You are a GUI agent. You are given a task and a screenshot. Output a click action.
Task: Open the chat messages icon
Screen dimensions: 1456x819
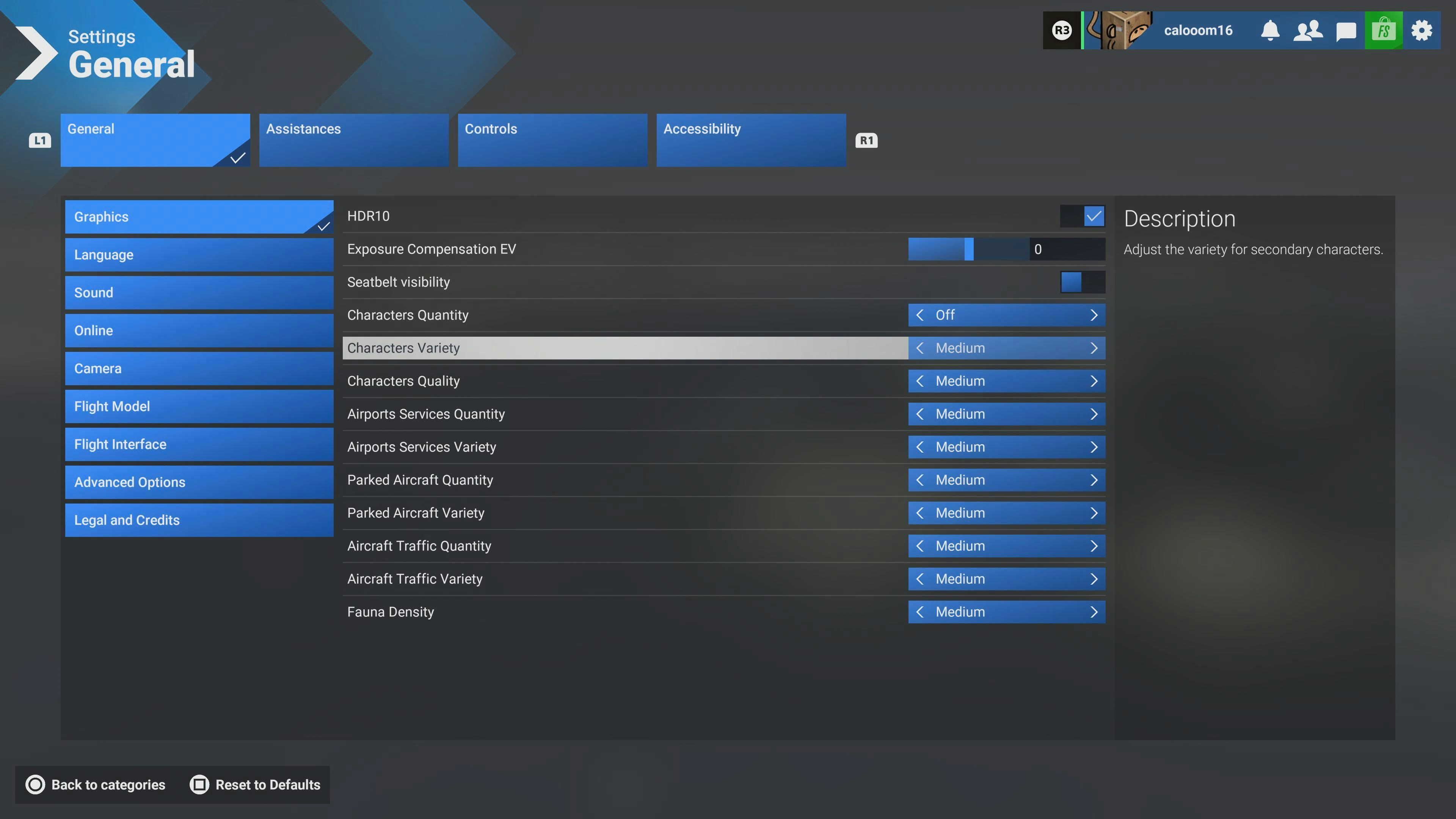coord(1346,30)
